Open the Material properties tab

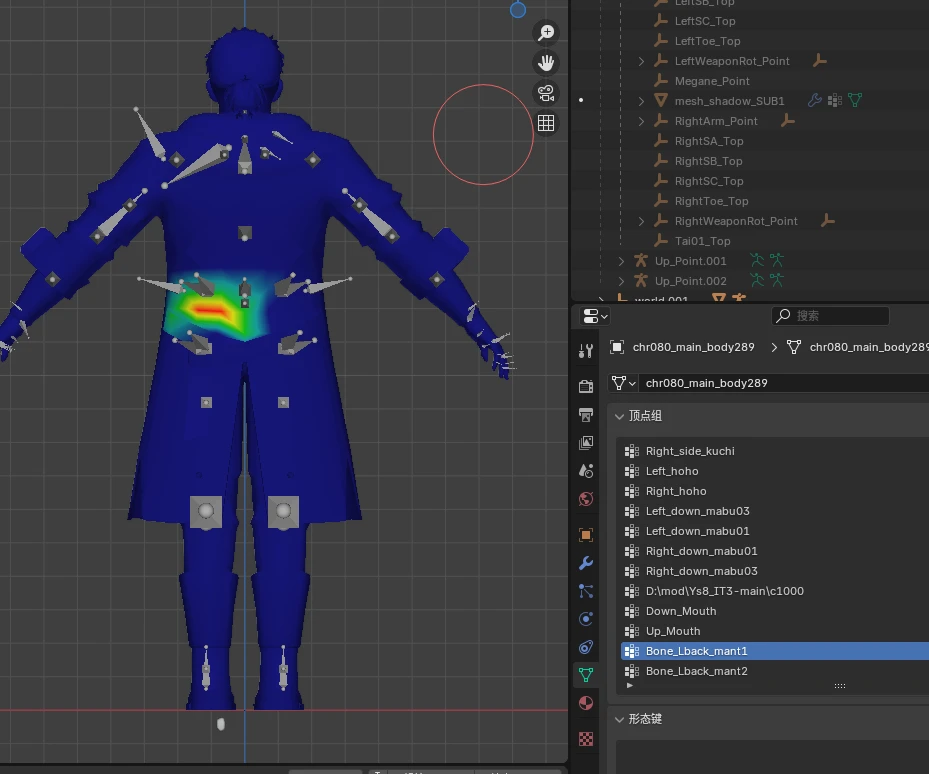point(586,703)
